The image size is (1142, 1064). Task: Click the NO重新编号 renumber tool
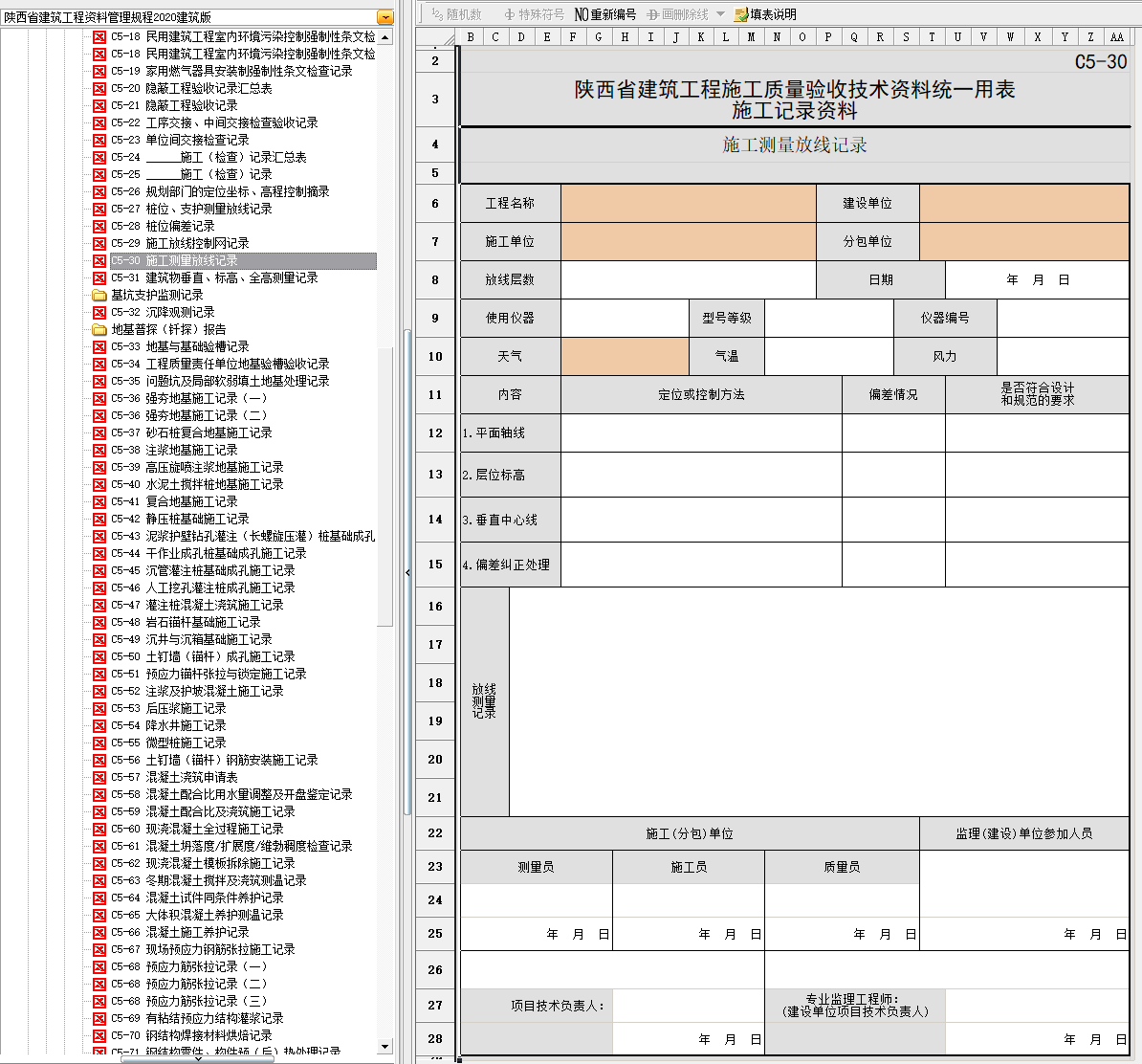[604, 14]
